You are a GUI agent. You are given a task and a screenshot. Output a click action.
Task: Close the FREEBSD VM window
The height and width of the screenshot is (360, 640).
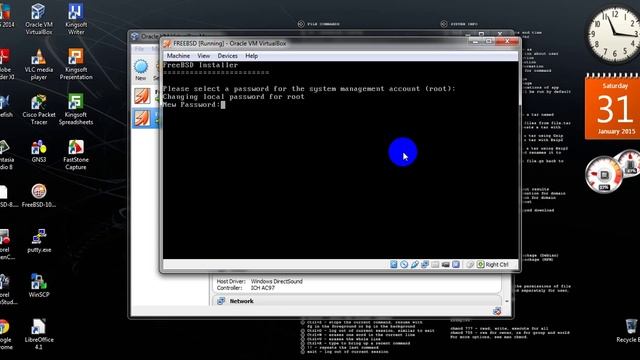click(x=507, y=41)
